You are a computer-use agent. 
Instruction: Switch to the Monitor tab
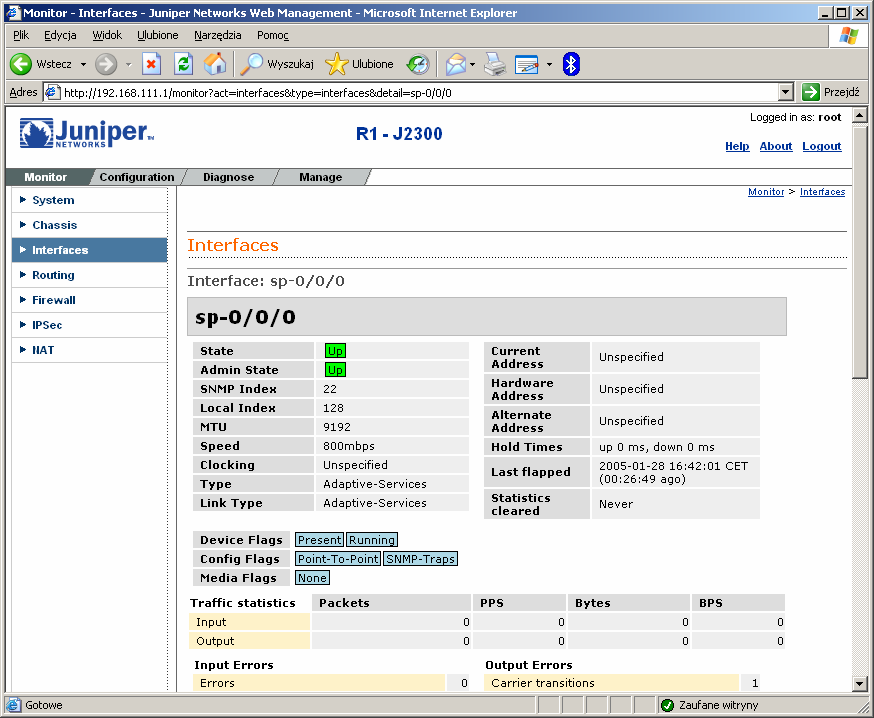46,177
